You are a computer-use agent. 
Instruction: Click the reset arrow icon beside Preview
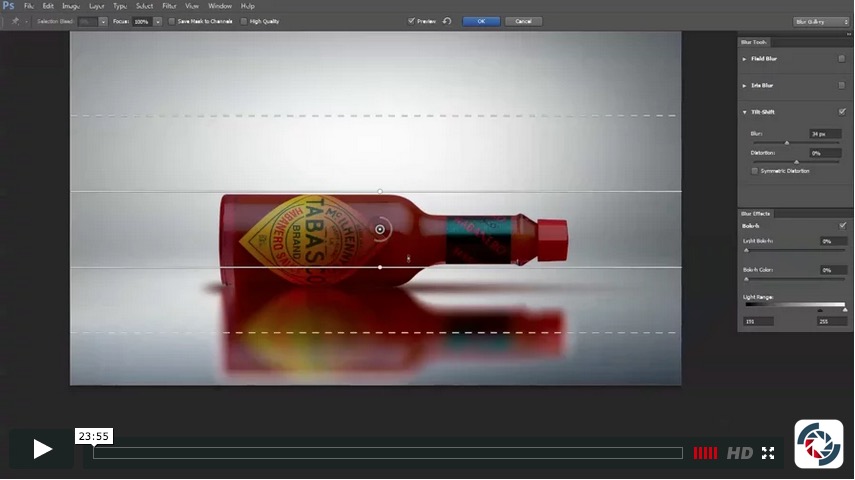coord(447,21)
